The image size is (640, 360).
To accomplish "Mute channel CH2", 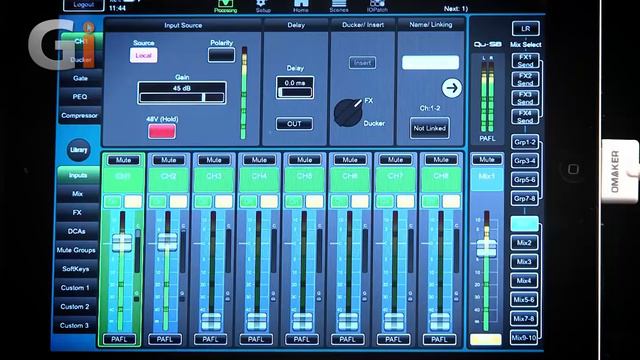I will point(169,160).
